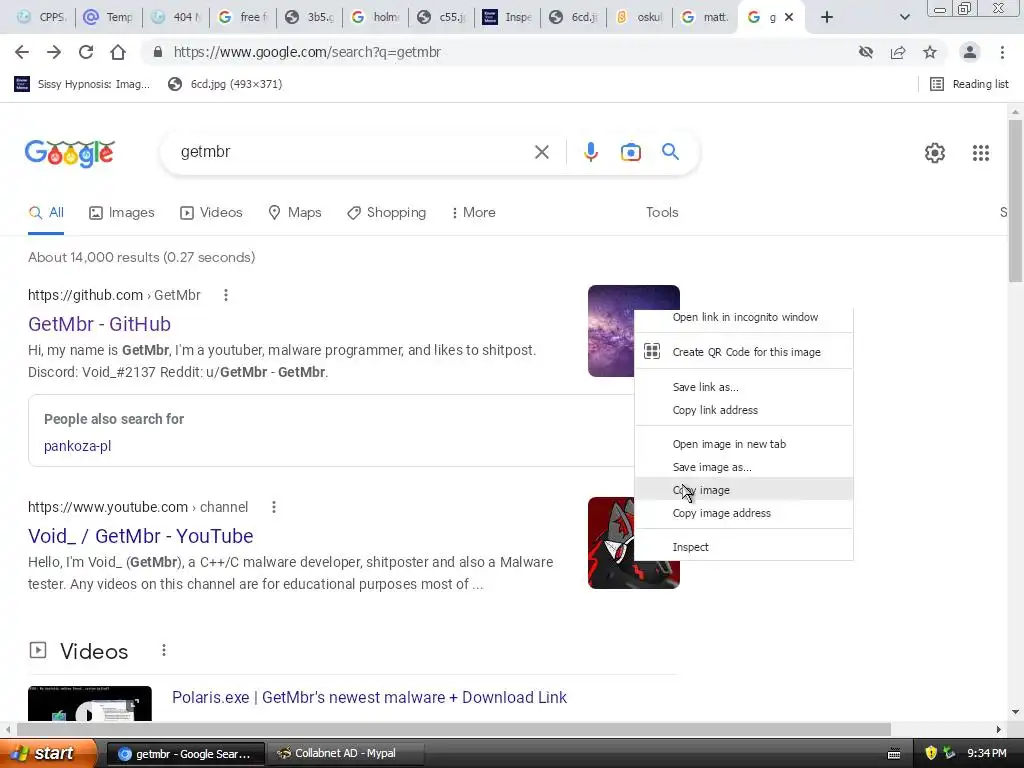This screenshot has width=1024, height=768.
Task: Open the search Tools options
Action: click(x=662, y=212)
